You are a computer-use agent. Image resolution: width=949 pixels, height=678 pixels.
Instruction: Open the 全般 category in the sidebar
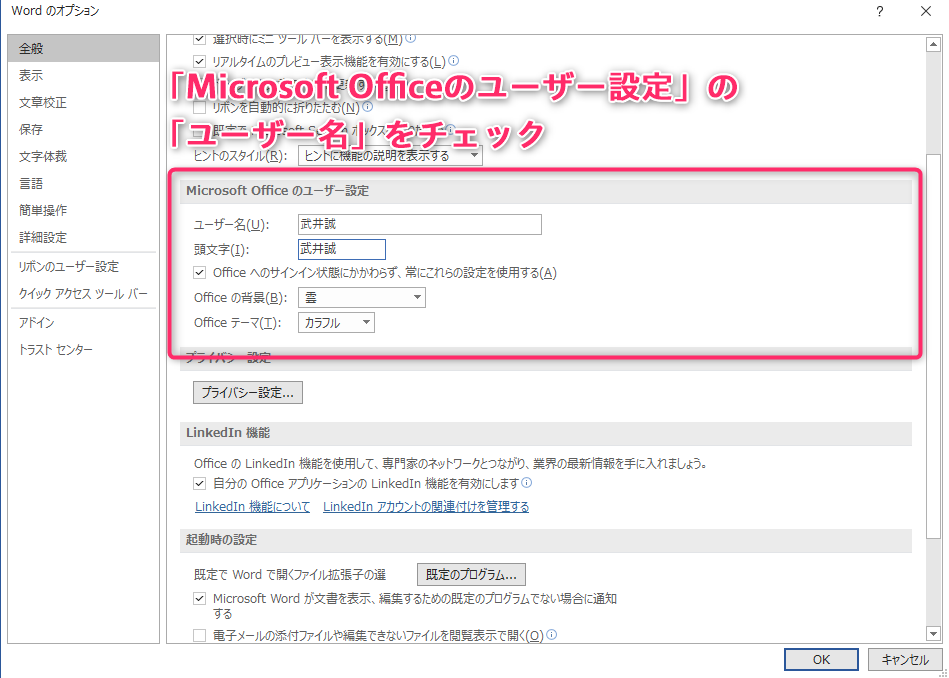pos(84,48)
